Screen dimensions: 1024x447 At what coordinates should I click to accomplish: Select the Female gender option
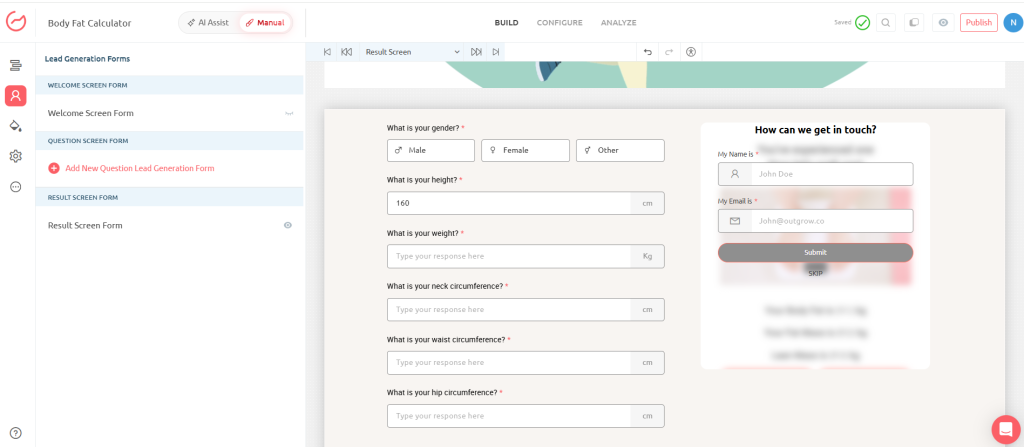[526, 150]
